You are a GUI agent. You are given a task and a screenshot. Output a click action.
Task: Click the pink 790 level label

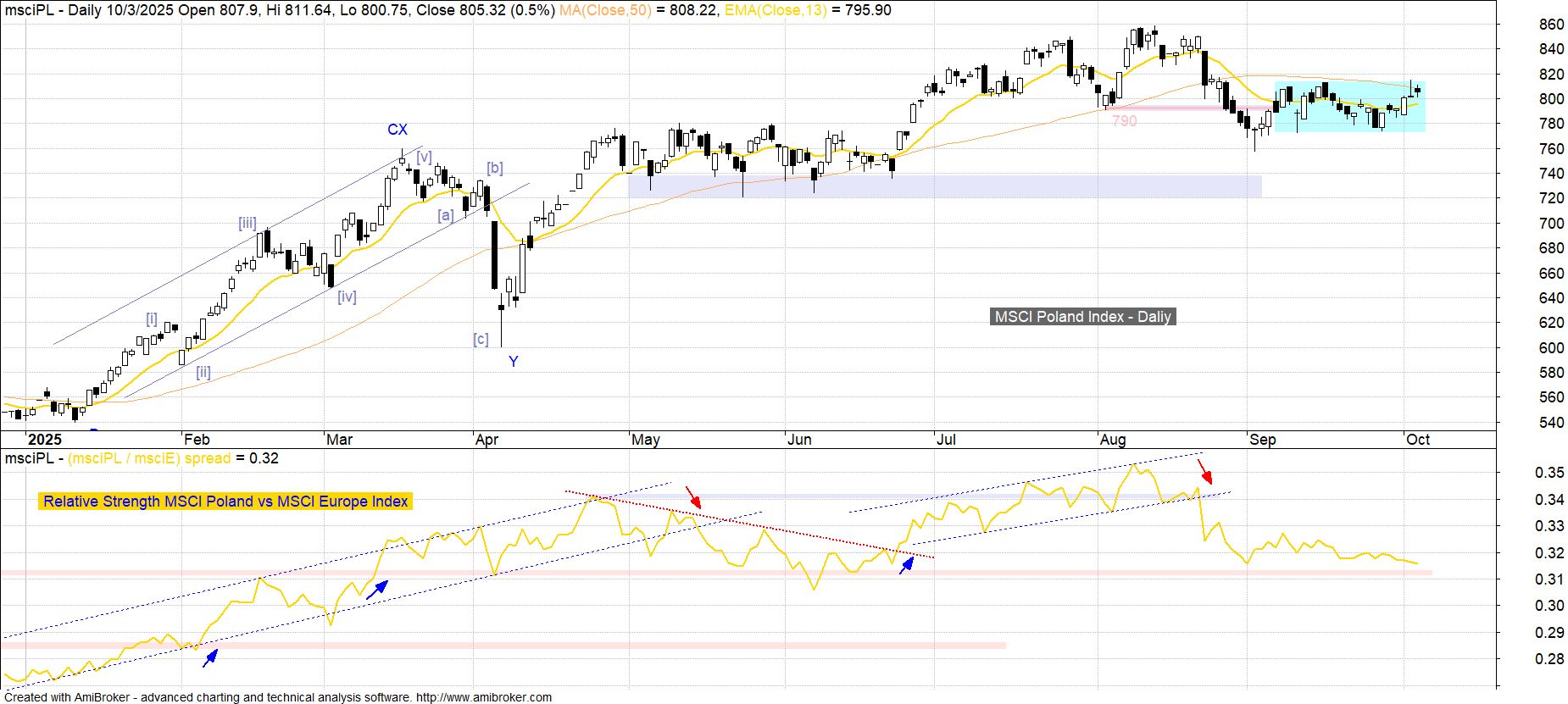point(1124,121)
